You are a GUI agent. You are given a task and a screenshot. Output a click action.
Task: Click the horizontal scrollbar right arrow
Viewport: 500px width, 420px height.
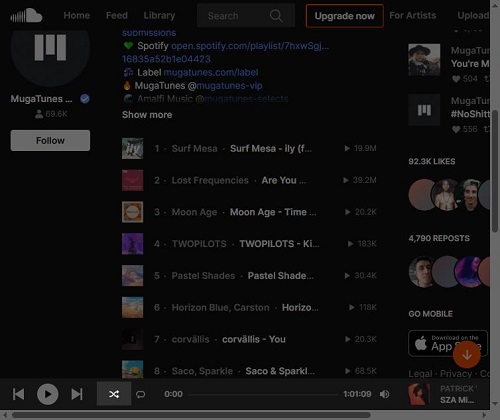tap(485, 415)
